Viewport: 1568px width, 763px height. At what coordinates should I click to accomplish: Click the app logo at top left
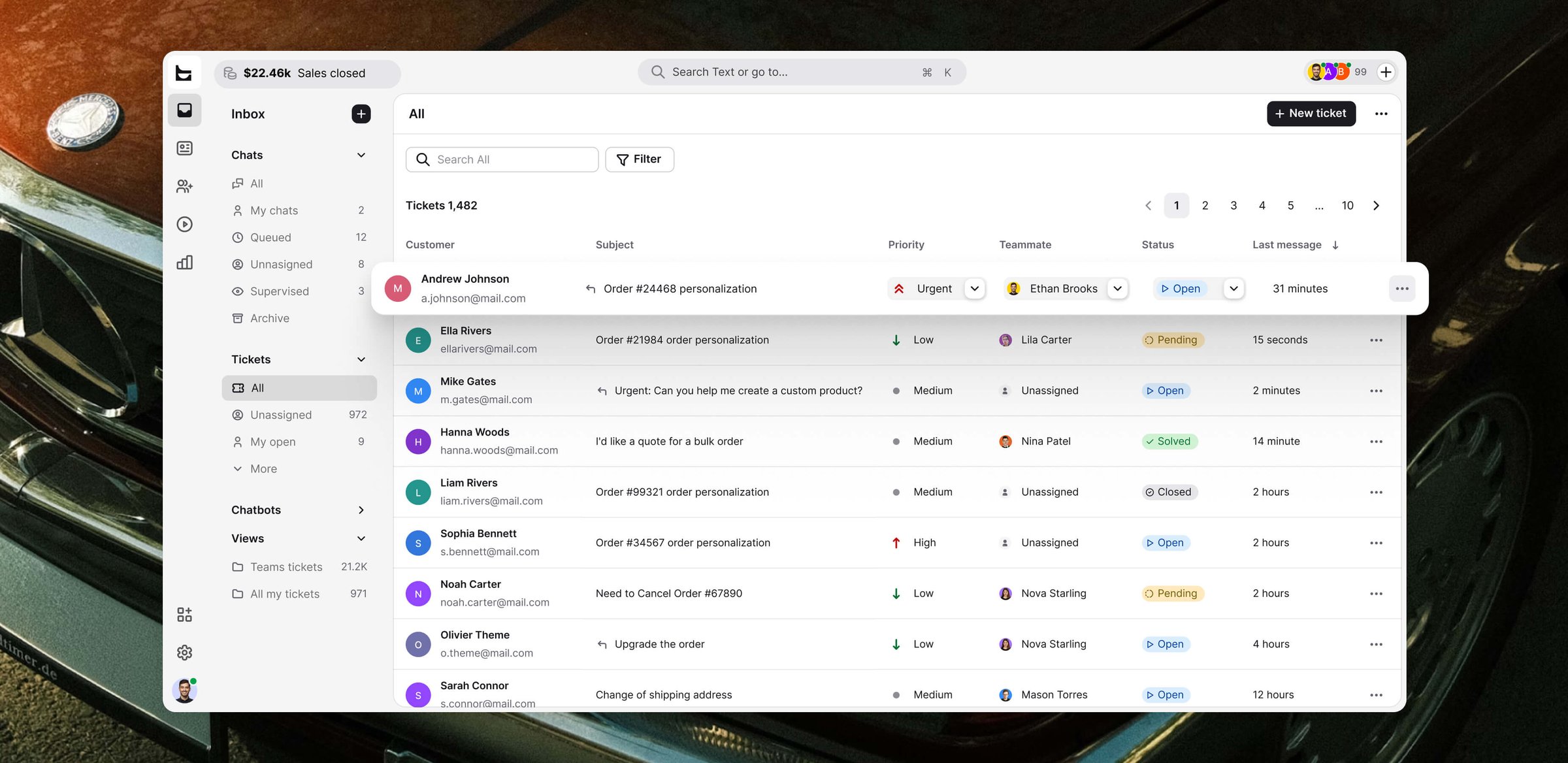(184, 73)
